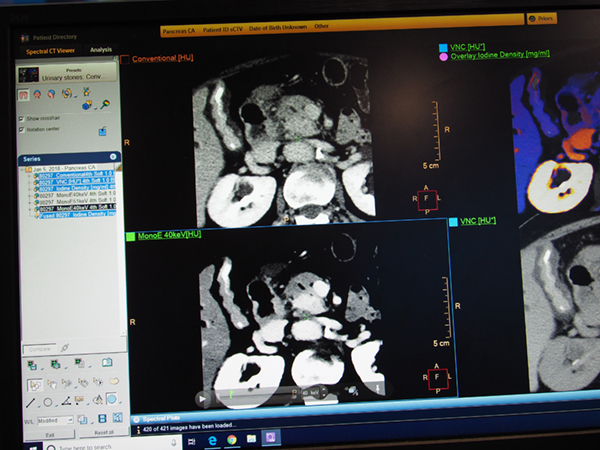The height and width of the screenshot is (450, 600).
Task: Select the circle ellipse ROI tool
Action: click(48, 402)
